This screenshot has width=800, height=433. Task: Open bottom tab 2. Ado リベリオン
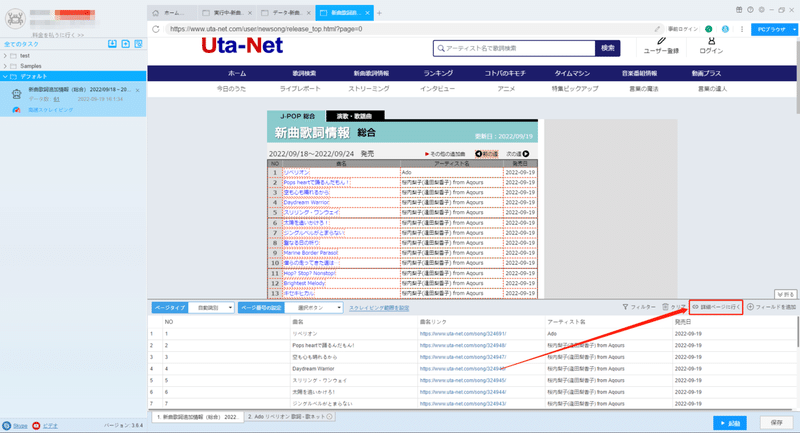pos(290,417)
